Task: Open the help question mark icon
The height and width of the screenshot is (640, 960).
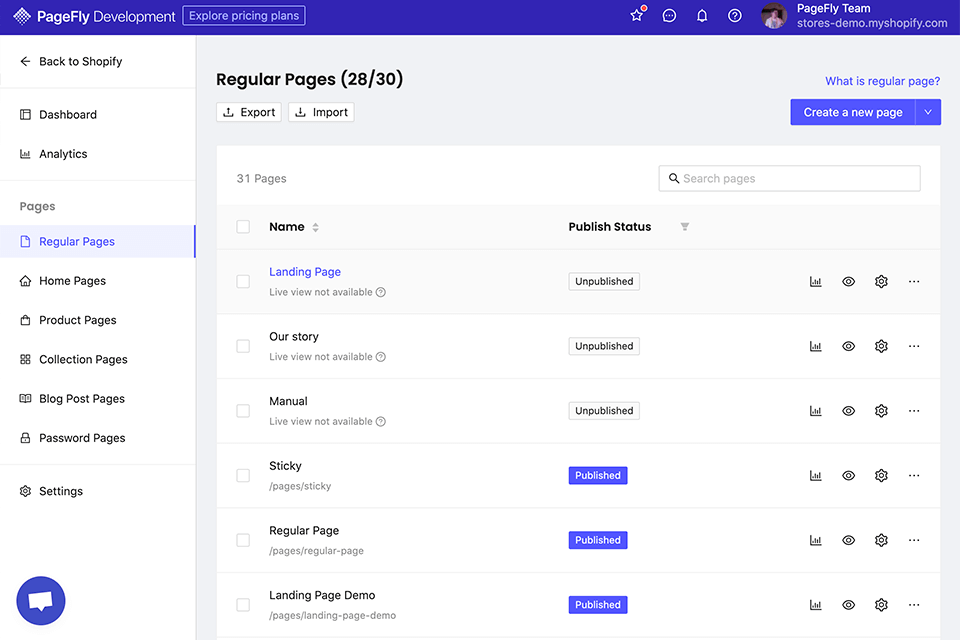Action: (x=735, y=16)
